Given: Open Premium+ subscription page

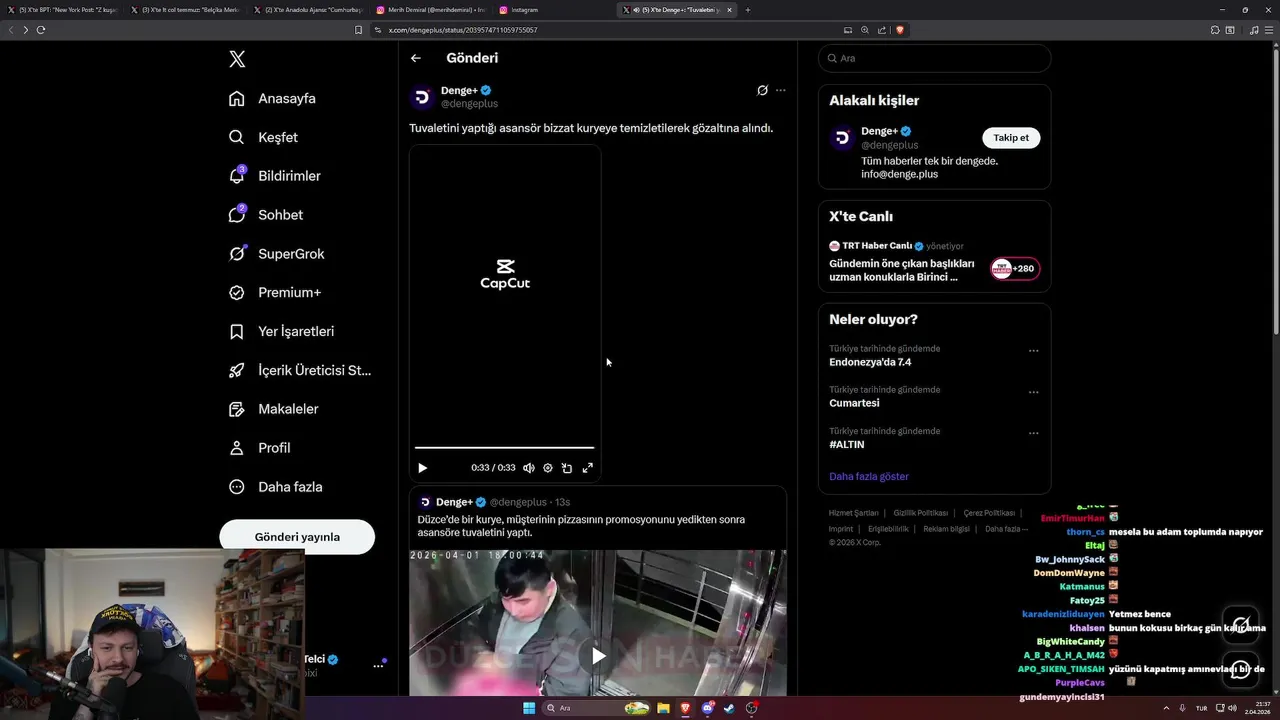Looking at the screenshot, I should click(x=274, y=293).
